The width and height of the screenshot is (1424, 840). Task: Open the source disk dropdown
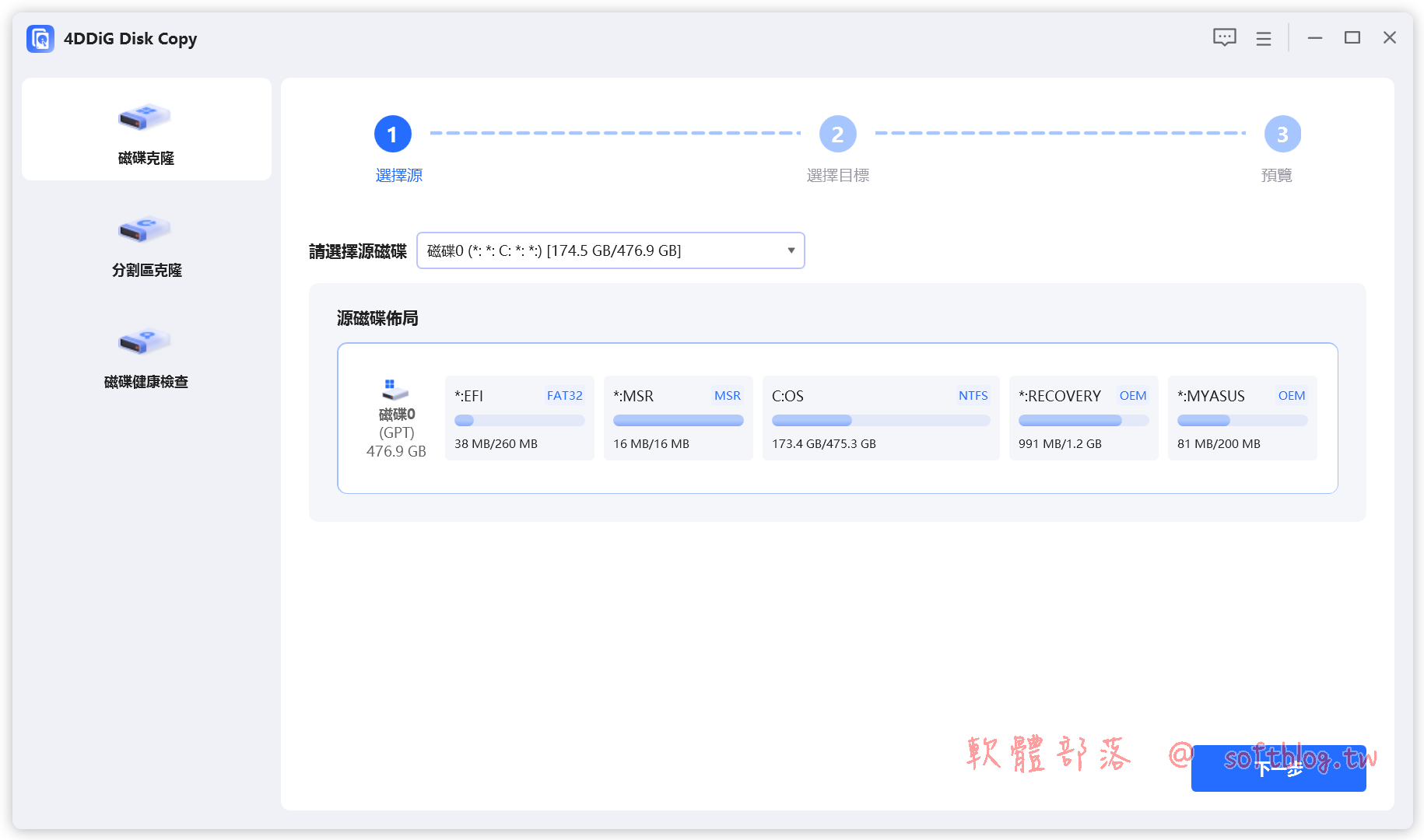point(611,250)
